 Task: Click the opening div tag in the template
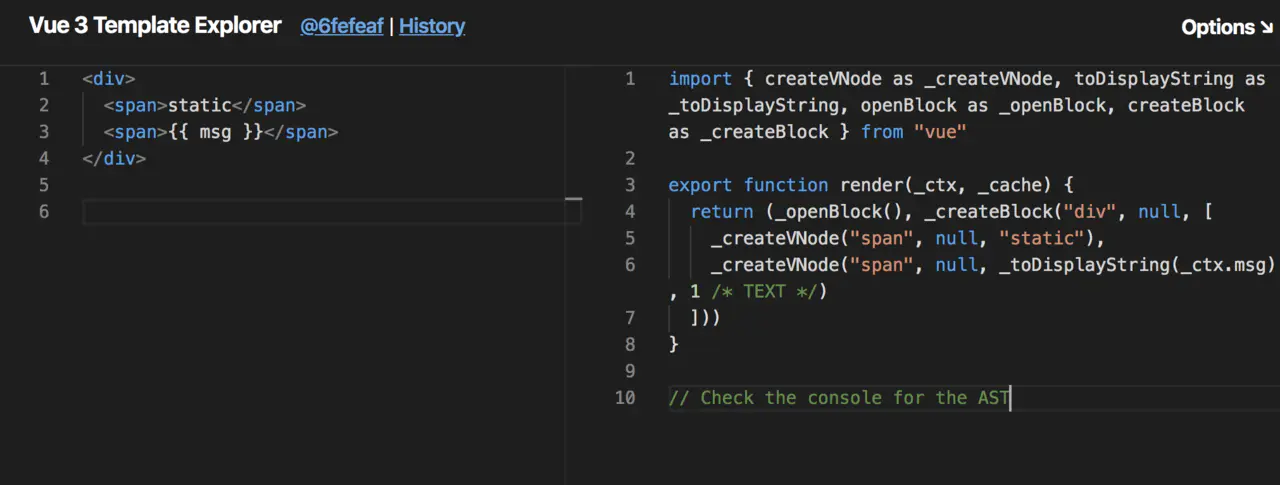click(108, 79)
